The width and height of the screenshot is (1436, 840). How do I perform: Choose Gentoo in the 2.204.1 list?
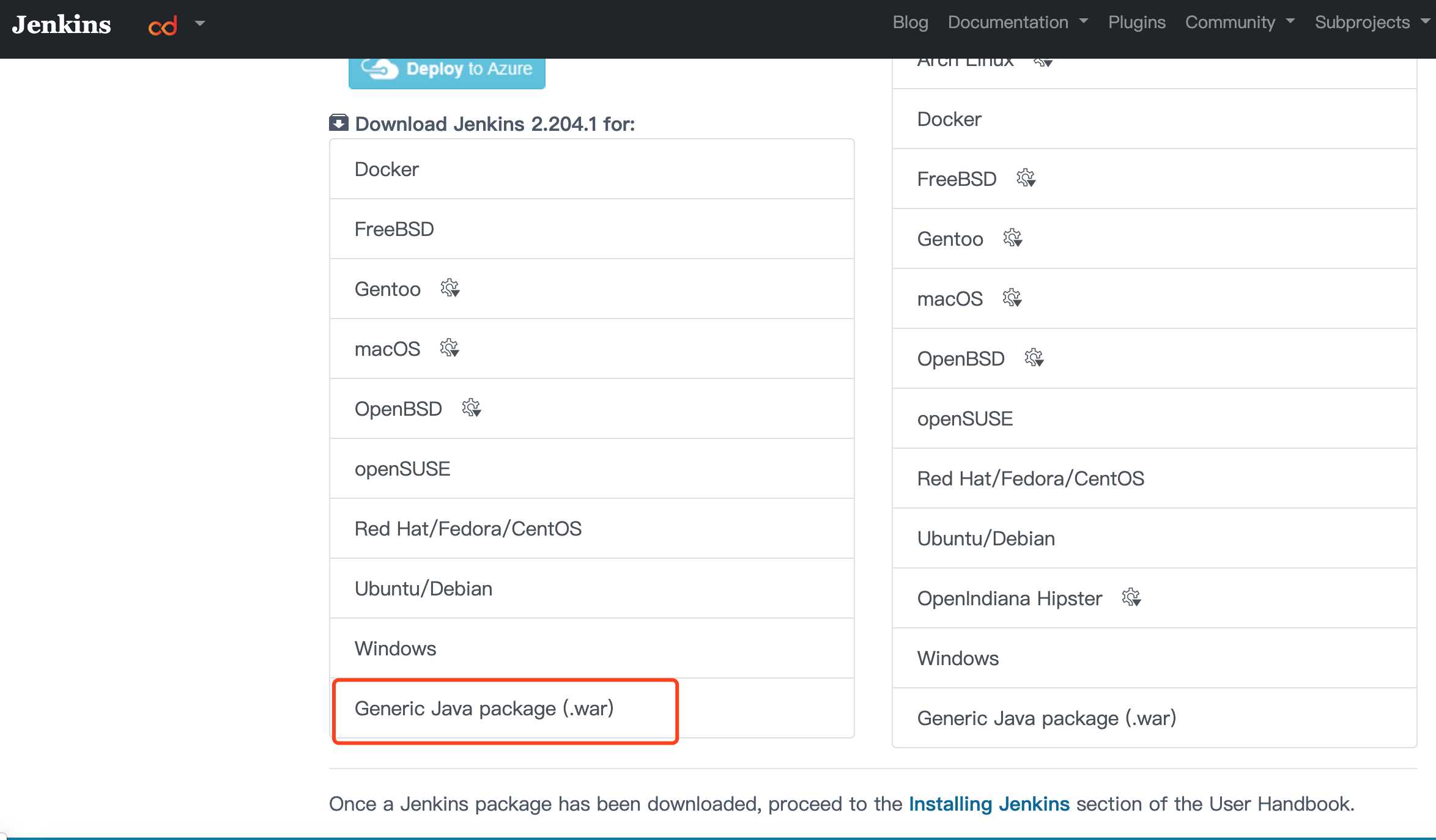(591, 289)
